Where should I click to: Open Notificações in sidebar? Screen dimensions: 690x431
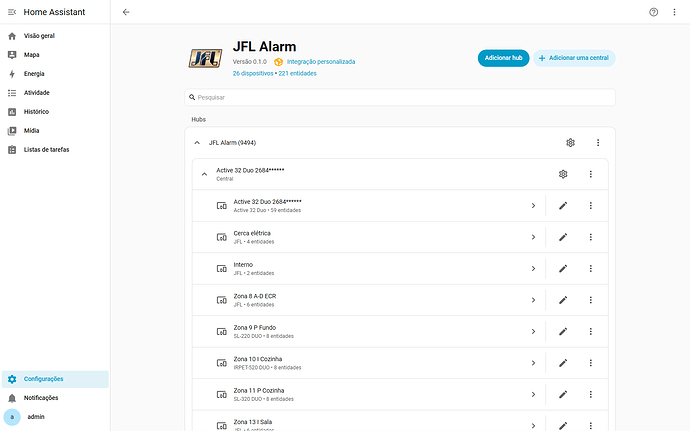pos(55,398)
